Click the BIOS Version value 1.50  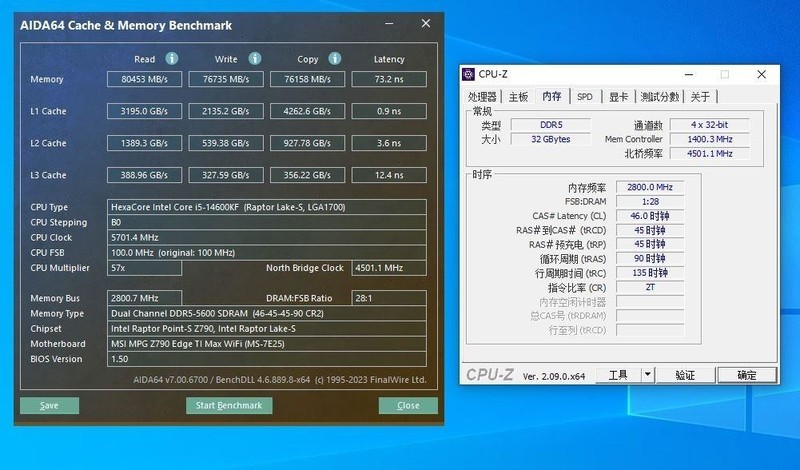click(267, 359)
